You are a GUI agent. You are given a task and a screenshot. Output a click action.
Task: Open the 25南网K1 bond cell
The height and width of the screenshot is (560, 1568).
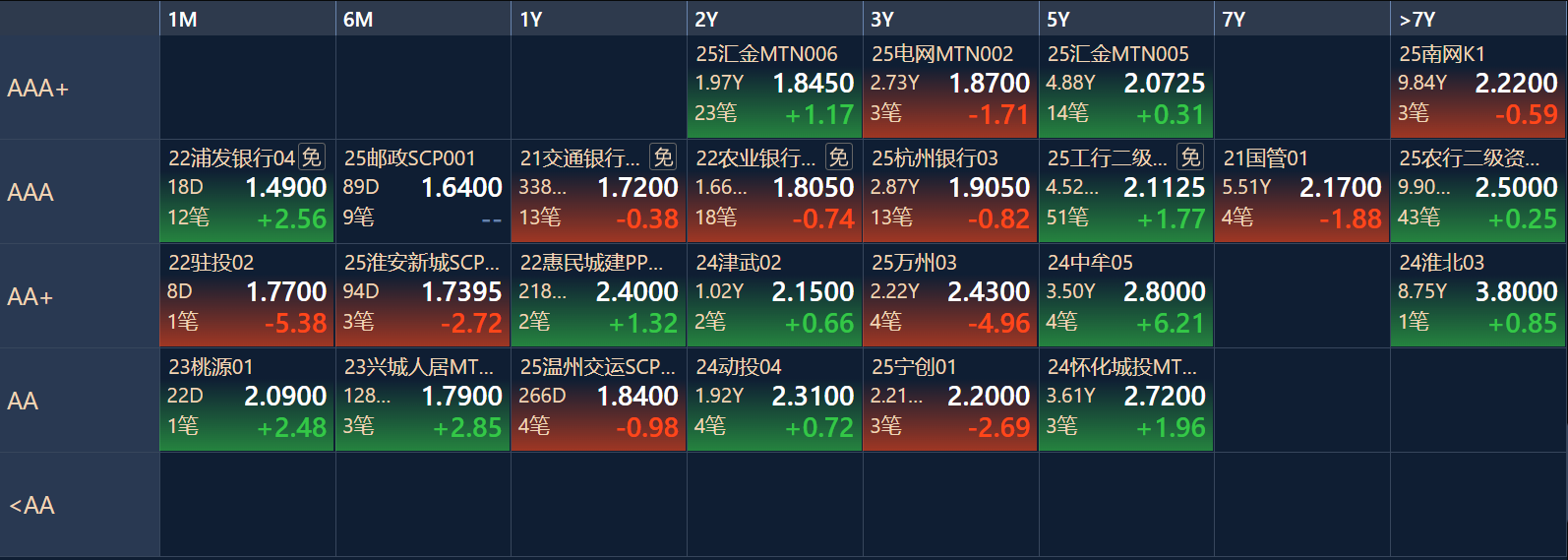(1478, 88)
